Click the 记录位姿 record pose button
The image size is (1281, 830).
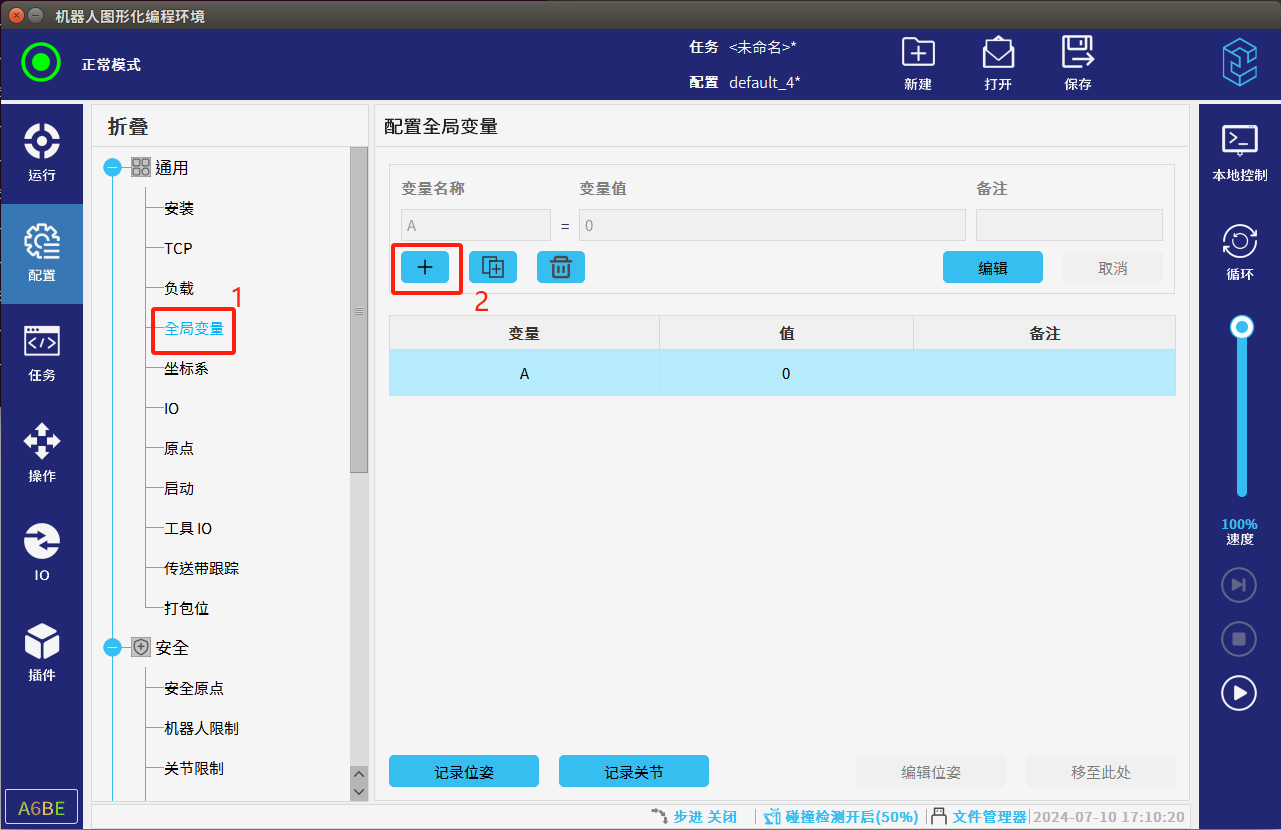coord(464,772)
